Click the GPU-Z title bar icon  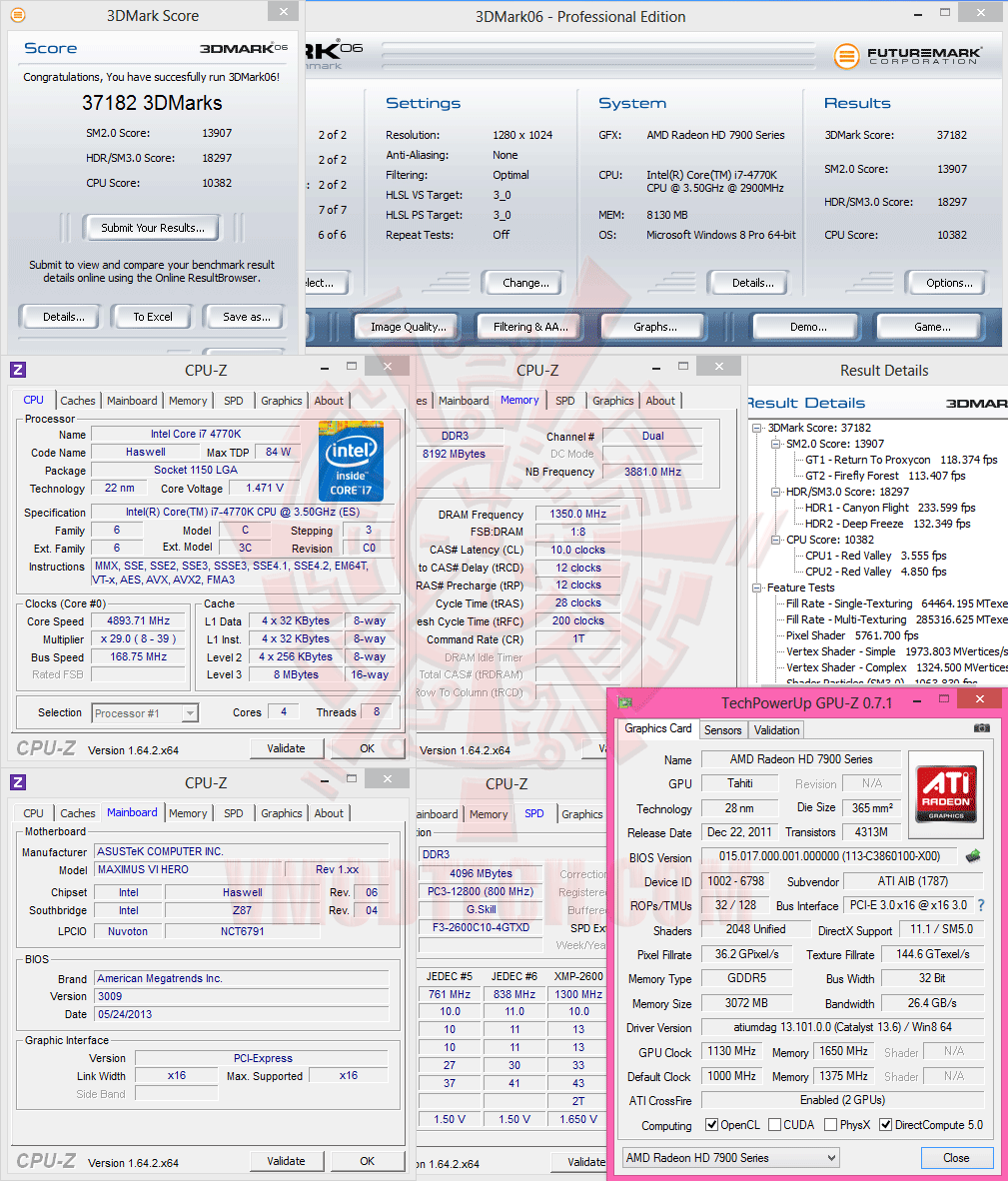pos(625,702)
